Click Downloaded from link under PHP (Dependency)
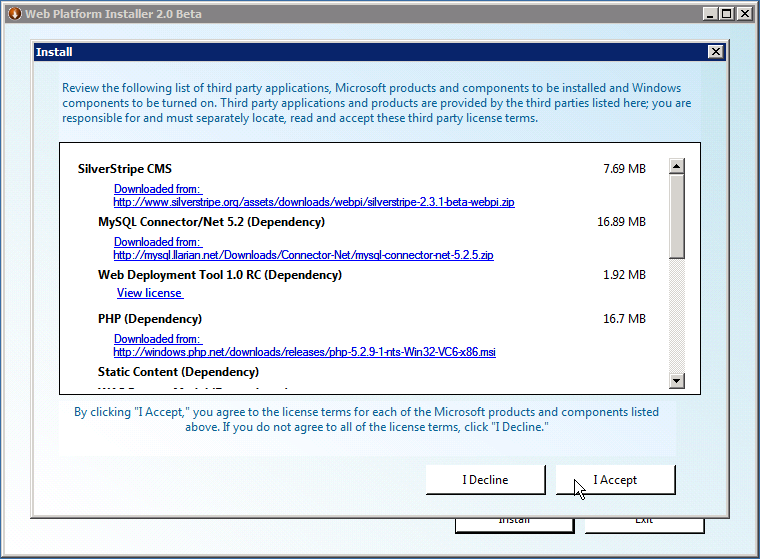This screenshot has width=760, height=559. pyautogui.click(x=158, y=339)
